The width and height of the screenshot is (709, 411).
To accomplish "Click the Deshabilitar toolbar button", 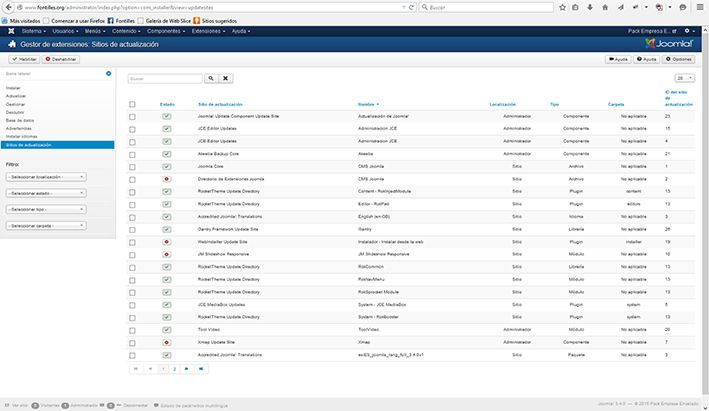I will tap(61, 59).
